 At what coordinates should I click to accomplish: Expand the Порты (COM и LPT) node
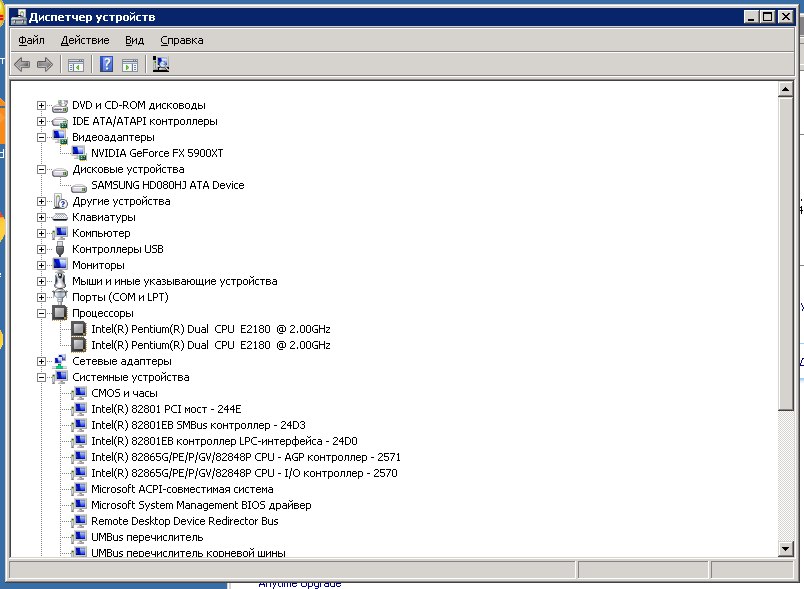(42, 297)
